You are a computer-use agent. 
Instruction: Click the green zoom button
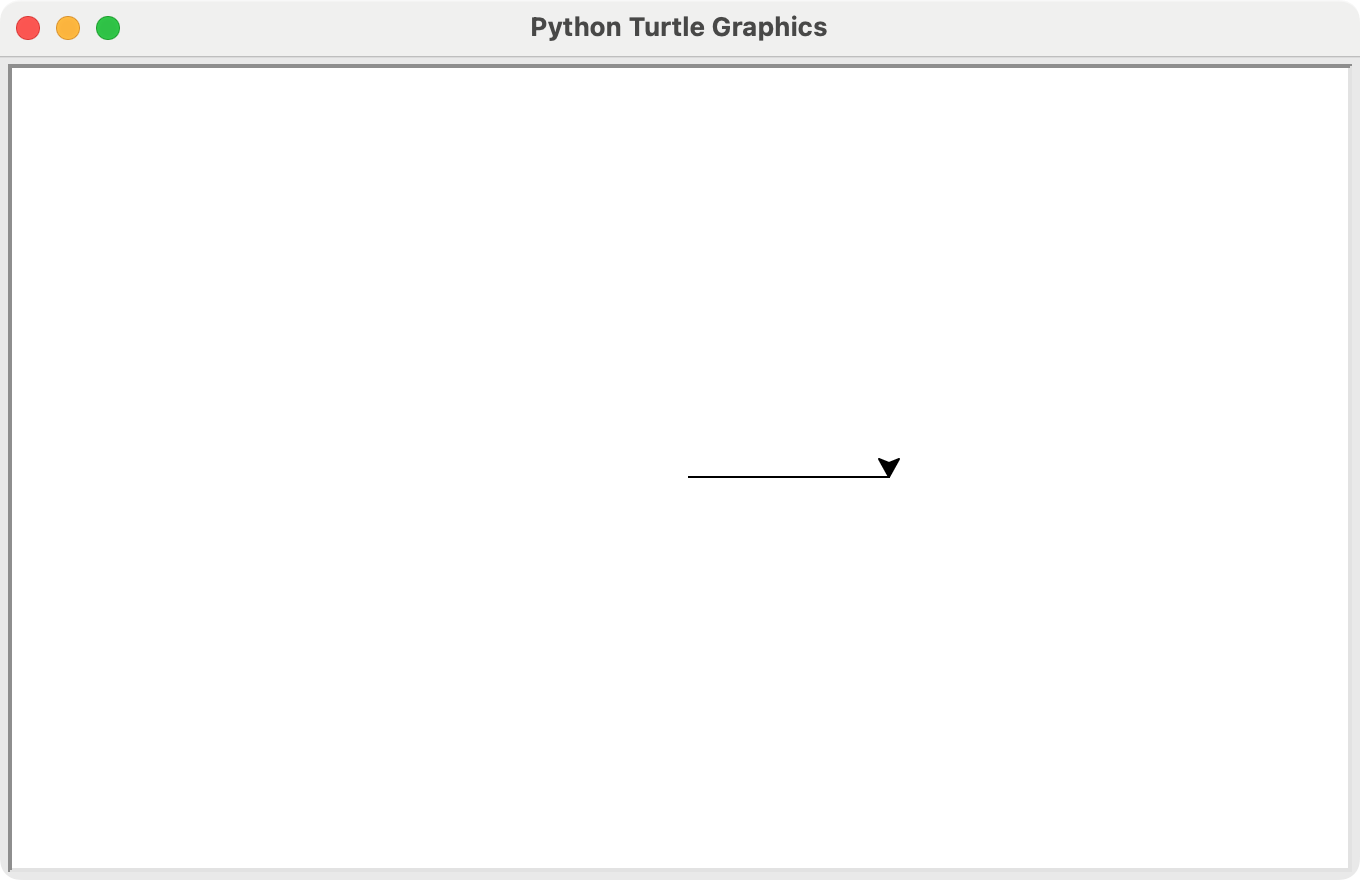[107, 28]
